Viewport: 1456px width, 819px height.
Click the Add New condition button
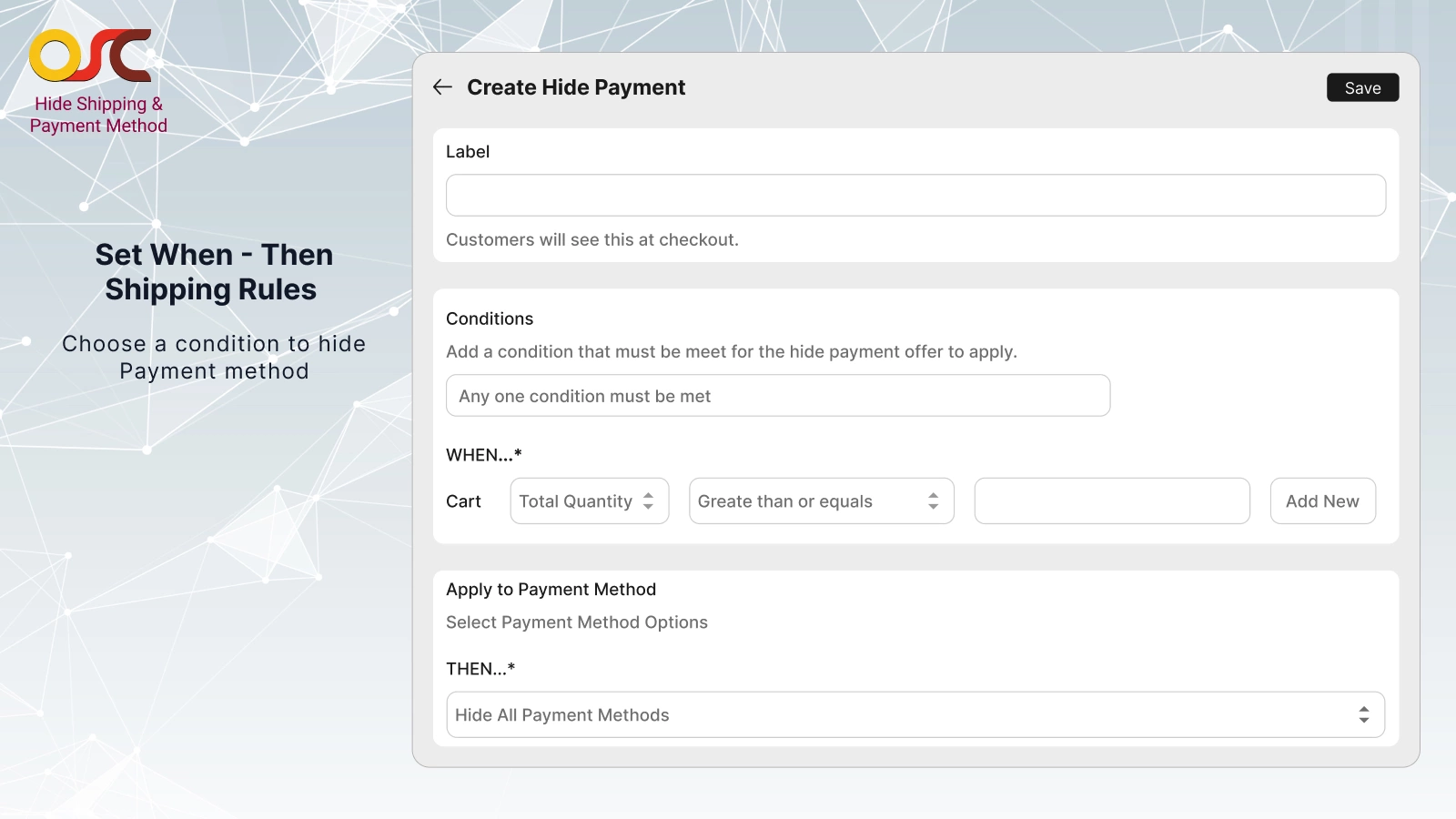[1322, 500]
